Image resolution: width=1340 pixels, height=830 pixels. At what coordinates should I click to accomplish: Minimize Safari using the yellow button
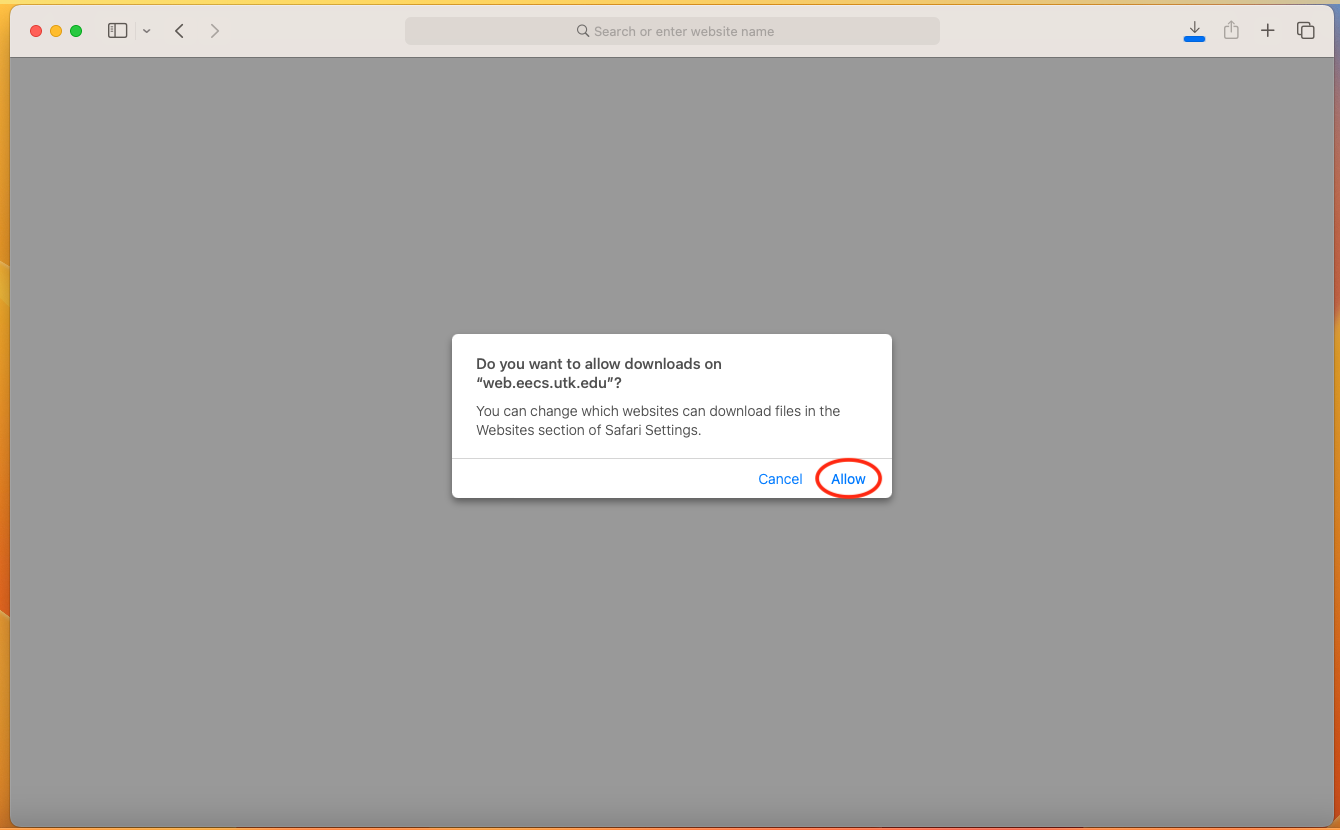click(56, 31)
